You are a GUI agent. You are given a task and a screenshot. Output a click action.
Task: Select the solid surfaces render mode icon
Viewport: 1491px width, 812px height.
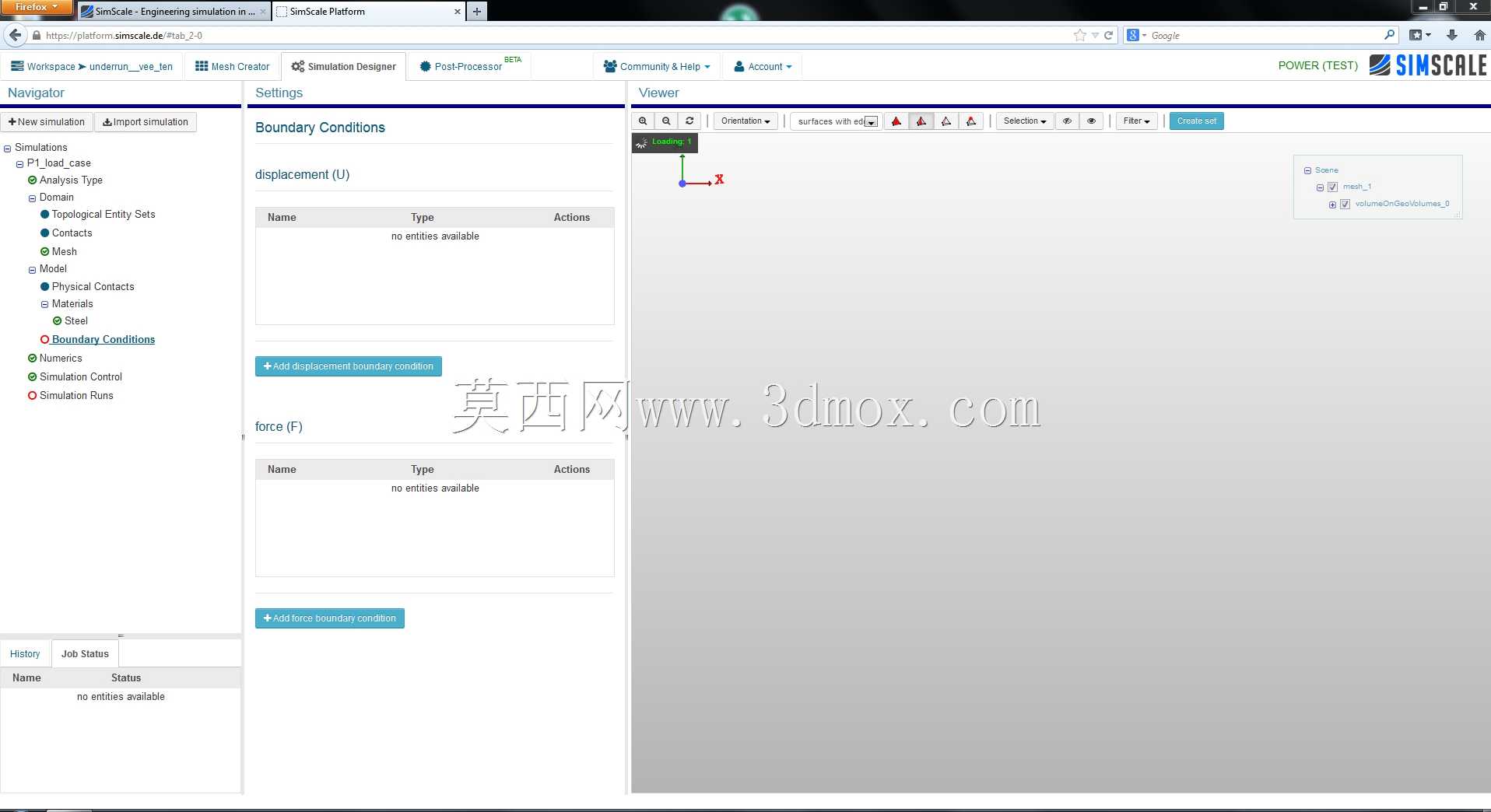click(x=896, y=121)
